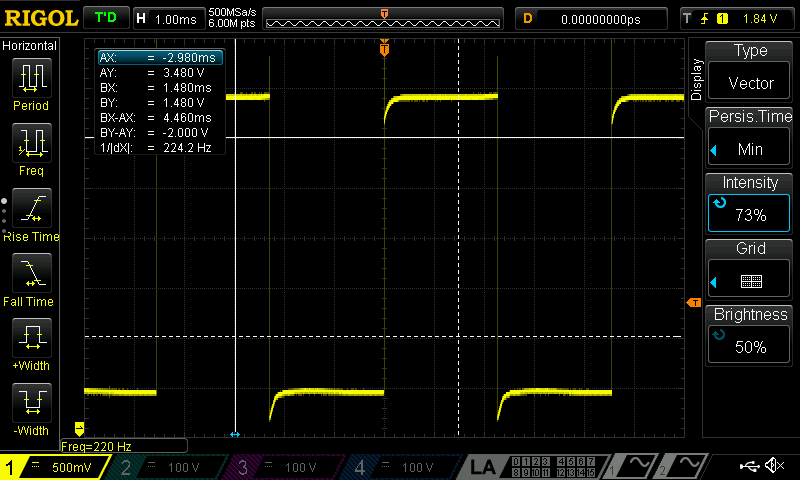Click the trigger channel 1 badge
Screen dimensions: 800x480
pyautogui.click(x=722, y=19)
